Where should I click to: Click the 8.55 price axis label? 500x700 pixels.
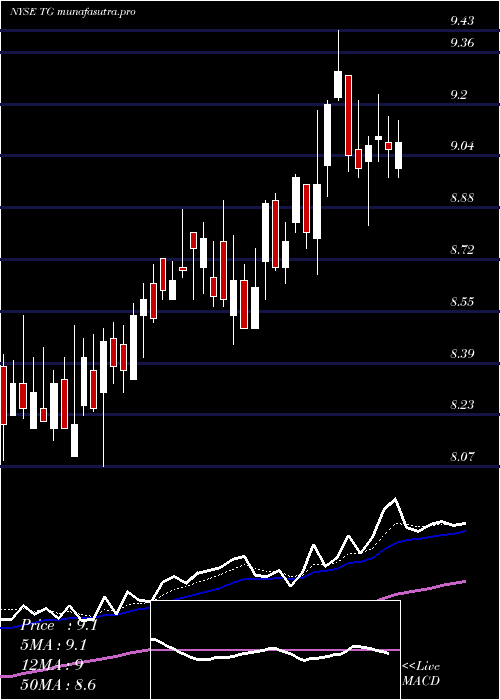[x=462, y=301]
